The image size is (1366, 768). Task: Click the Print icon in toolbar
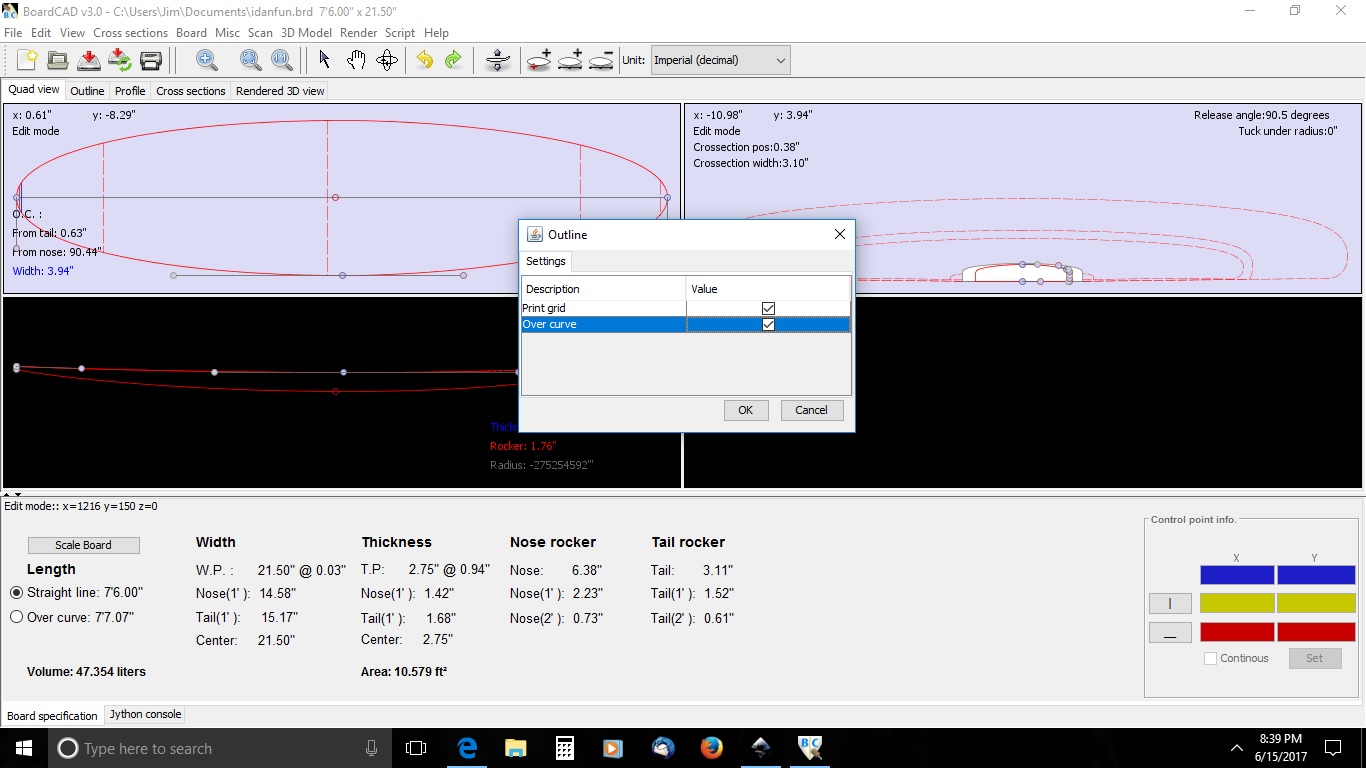tap(151, 60)
